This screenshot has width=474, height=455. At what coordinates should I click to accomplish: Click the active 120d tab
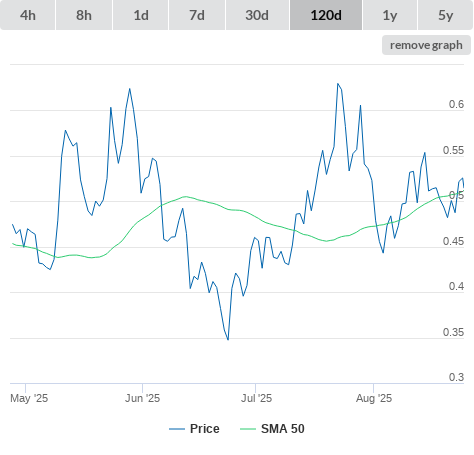coord(326,15)
